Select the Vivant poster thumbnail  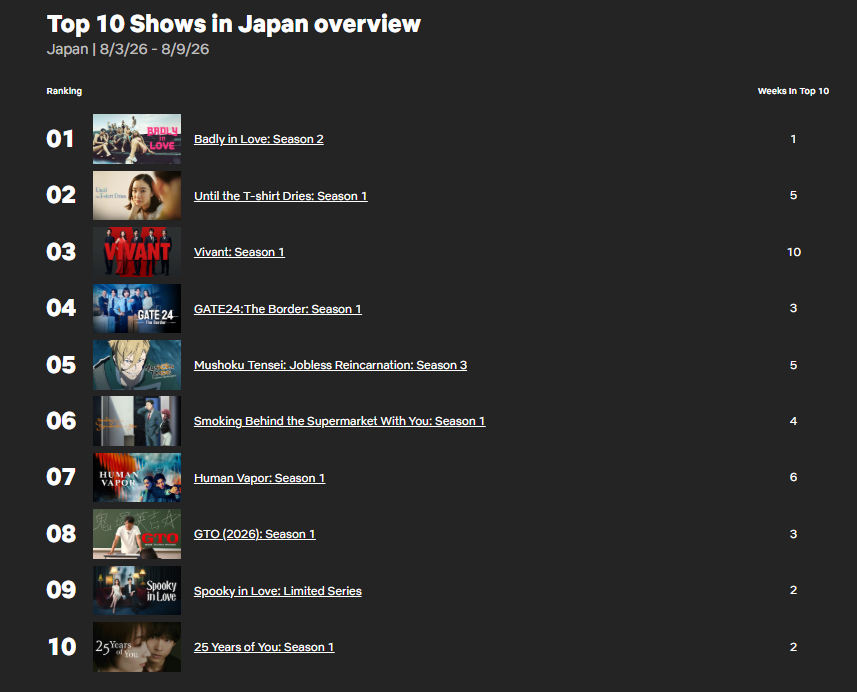pyautogui.click(x=137, y=252)
